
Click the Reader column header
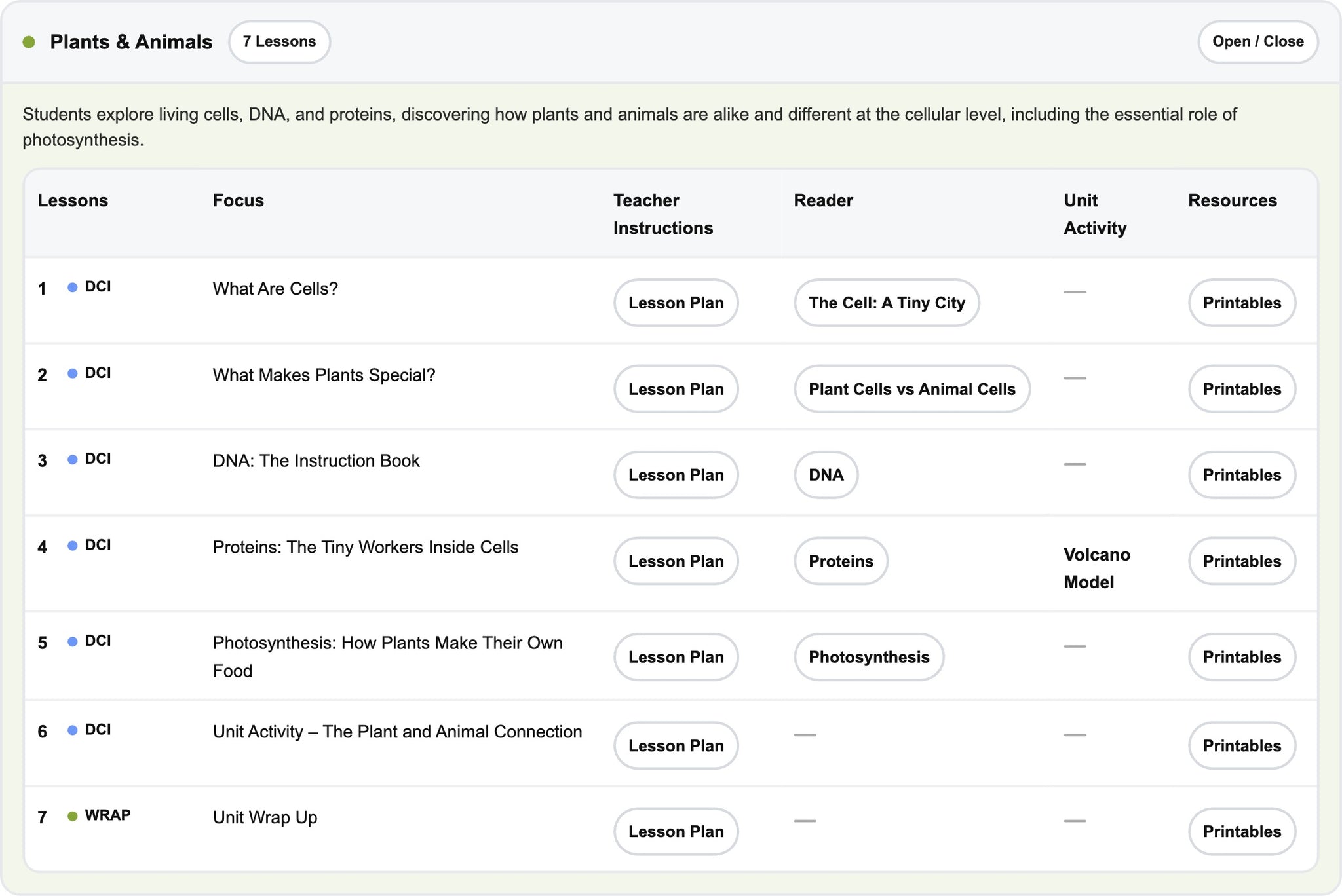(823, 200)
